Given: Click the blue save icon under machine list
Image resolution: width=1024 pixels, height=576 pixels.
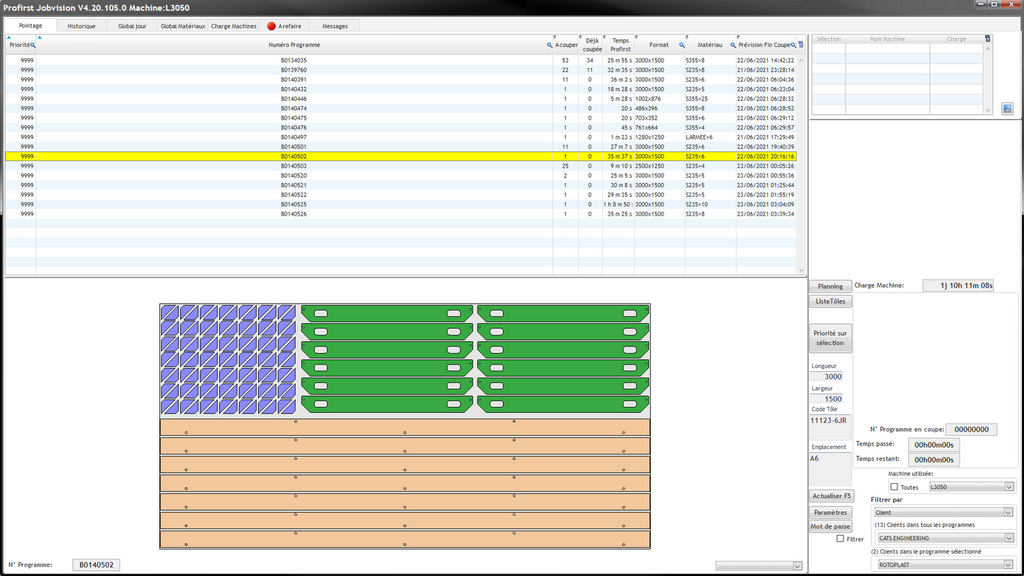Looking at the screenshot, I should point(1007,108).
